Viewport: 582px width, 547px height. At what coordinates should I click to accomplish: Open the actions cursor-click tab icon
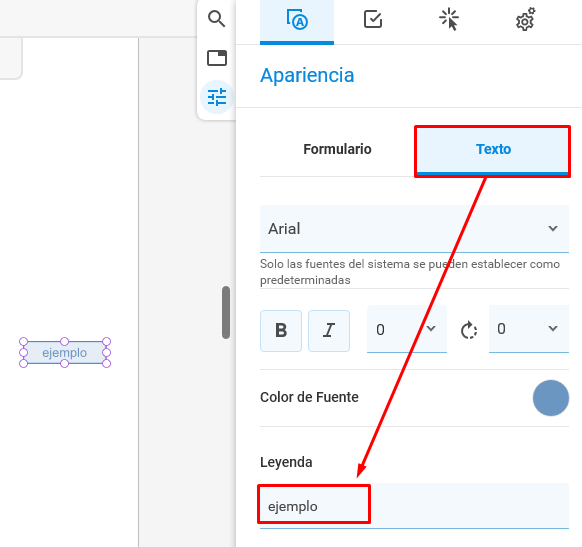[449, 19]
